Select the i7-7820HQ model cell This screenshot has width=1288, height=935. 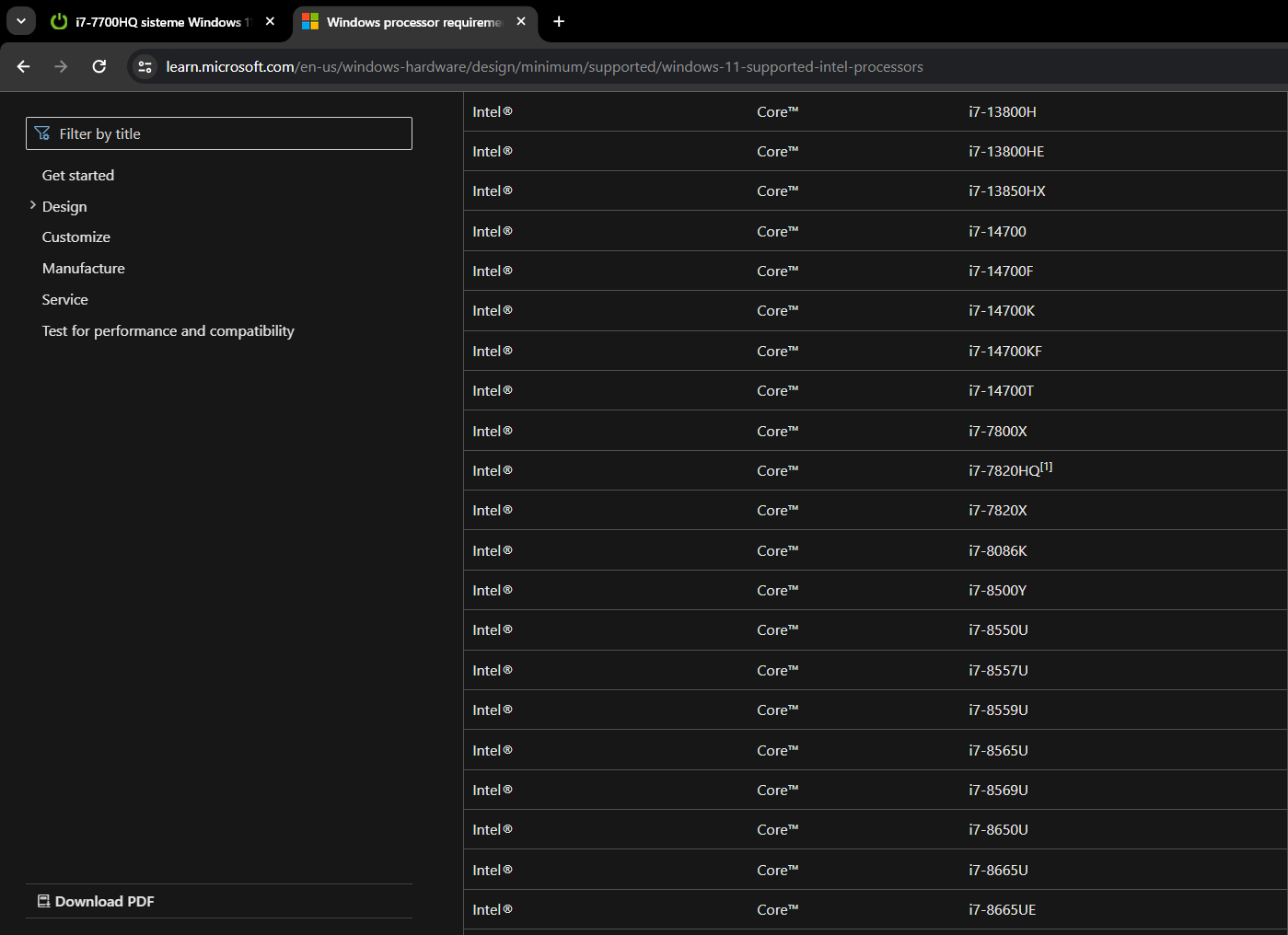tap(1004, 470)
